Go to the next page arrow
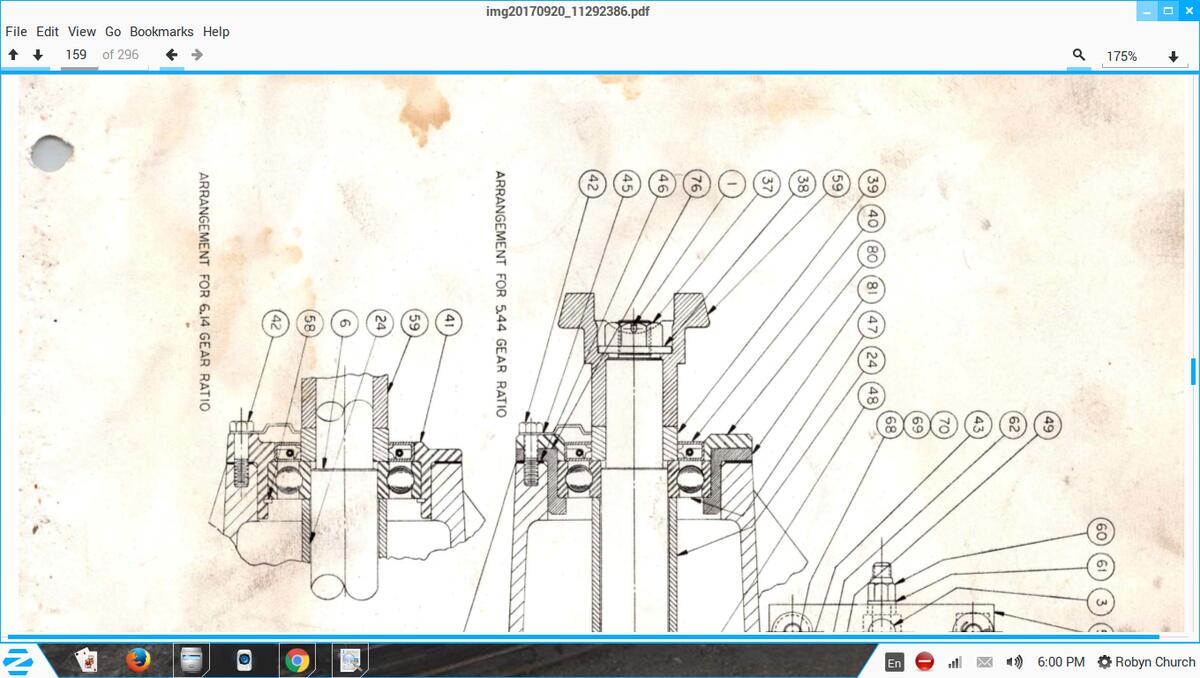 click(38, 55)
